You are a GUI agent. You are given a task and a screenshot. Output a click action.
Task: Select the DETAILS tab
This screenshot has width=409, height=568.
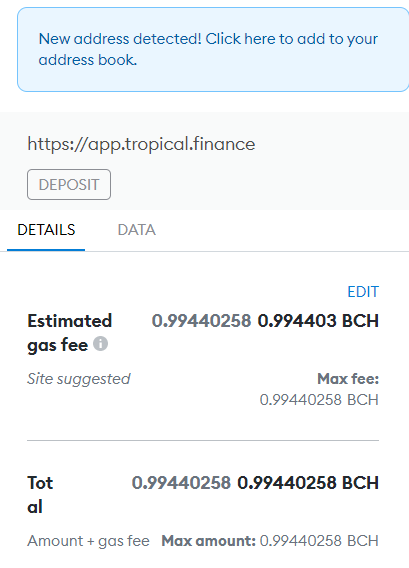coord(46,230)
